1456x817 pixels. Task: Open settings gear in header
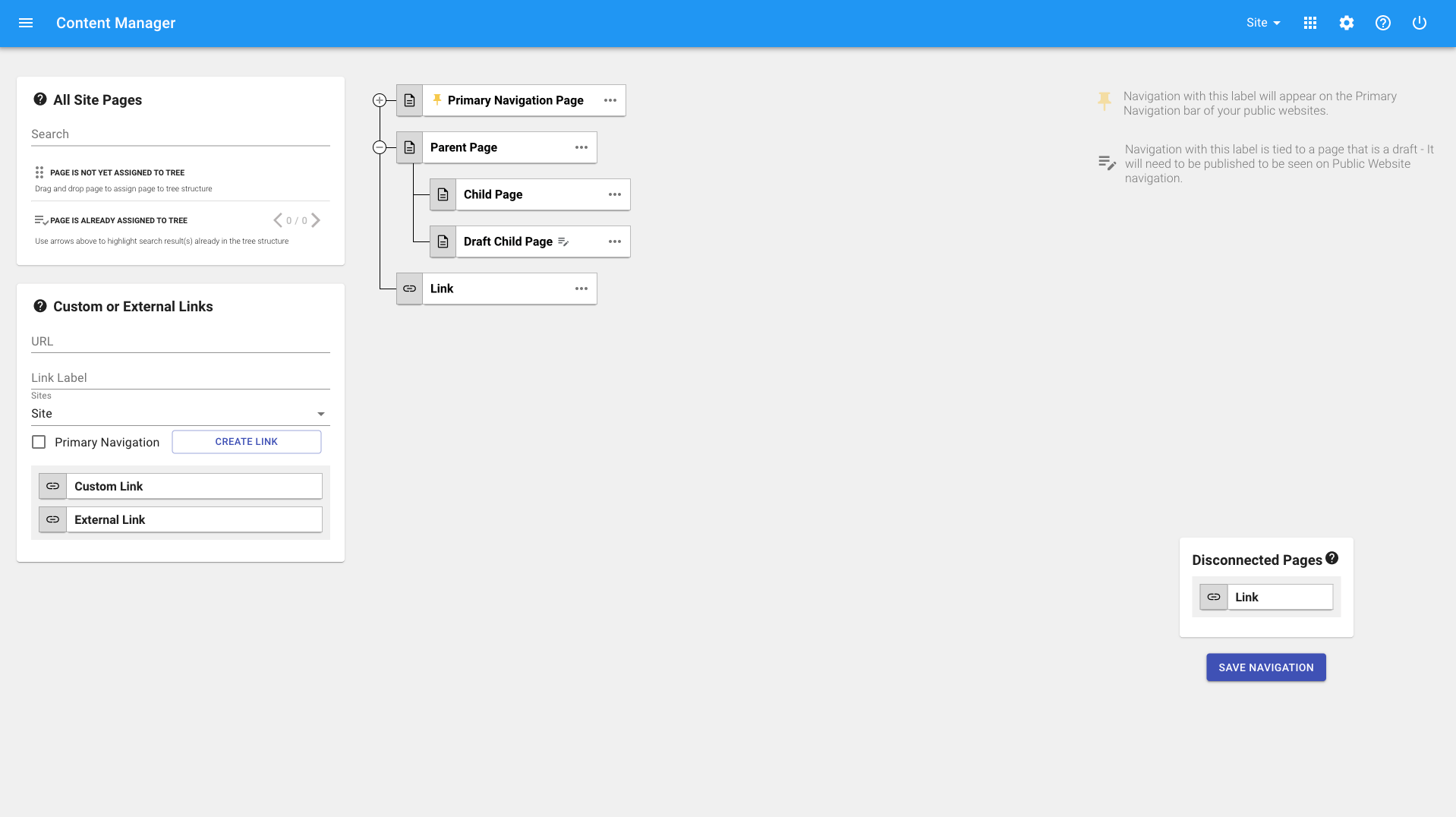pos(1347,23)
